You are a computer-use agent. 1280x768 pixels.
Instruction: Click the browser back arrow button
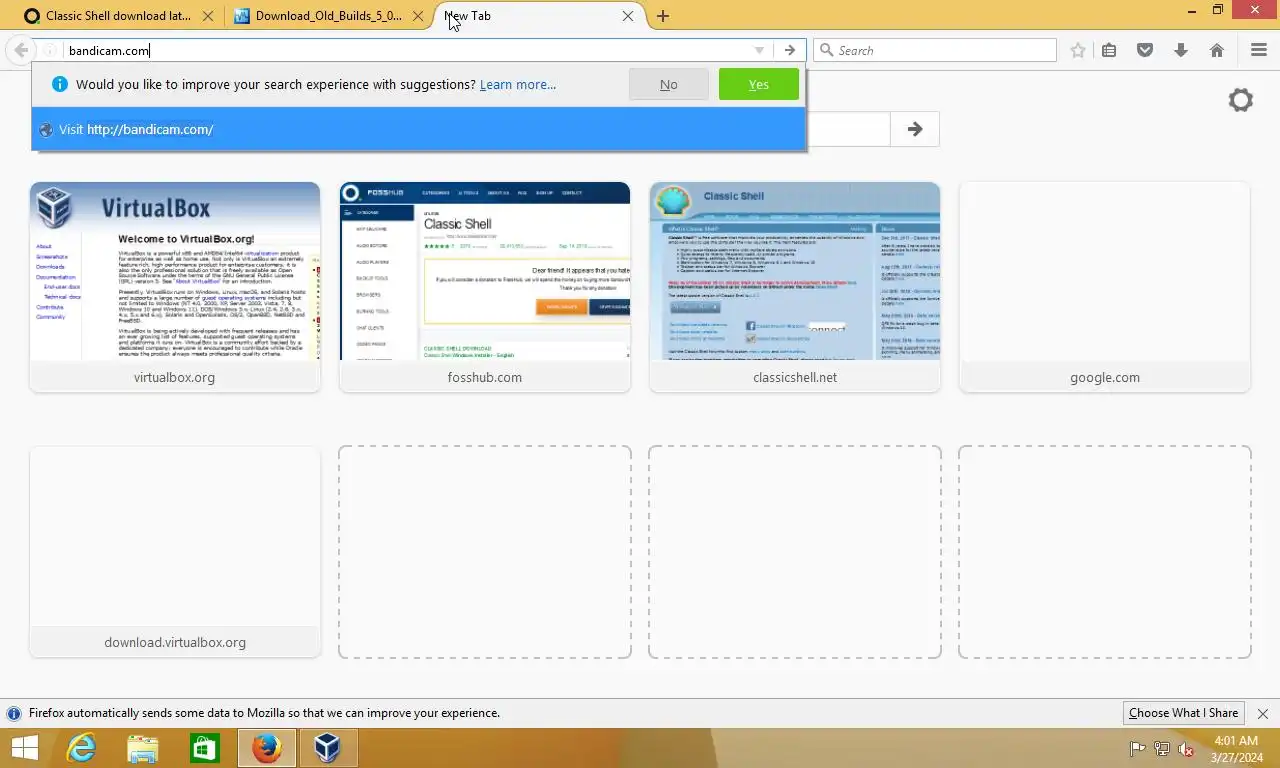21,50
